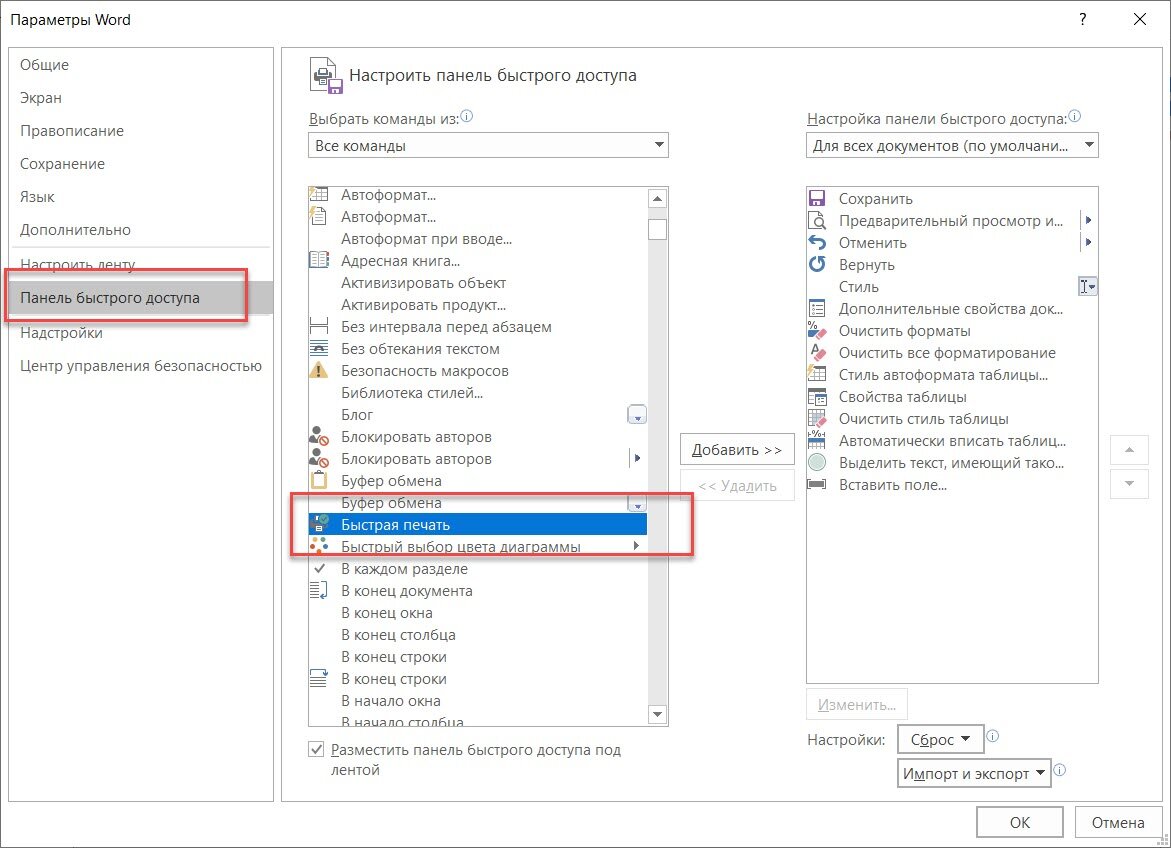Click the undo arrow icon beside Отменить
The image size is (1171, 848).
817,242
